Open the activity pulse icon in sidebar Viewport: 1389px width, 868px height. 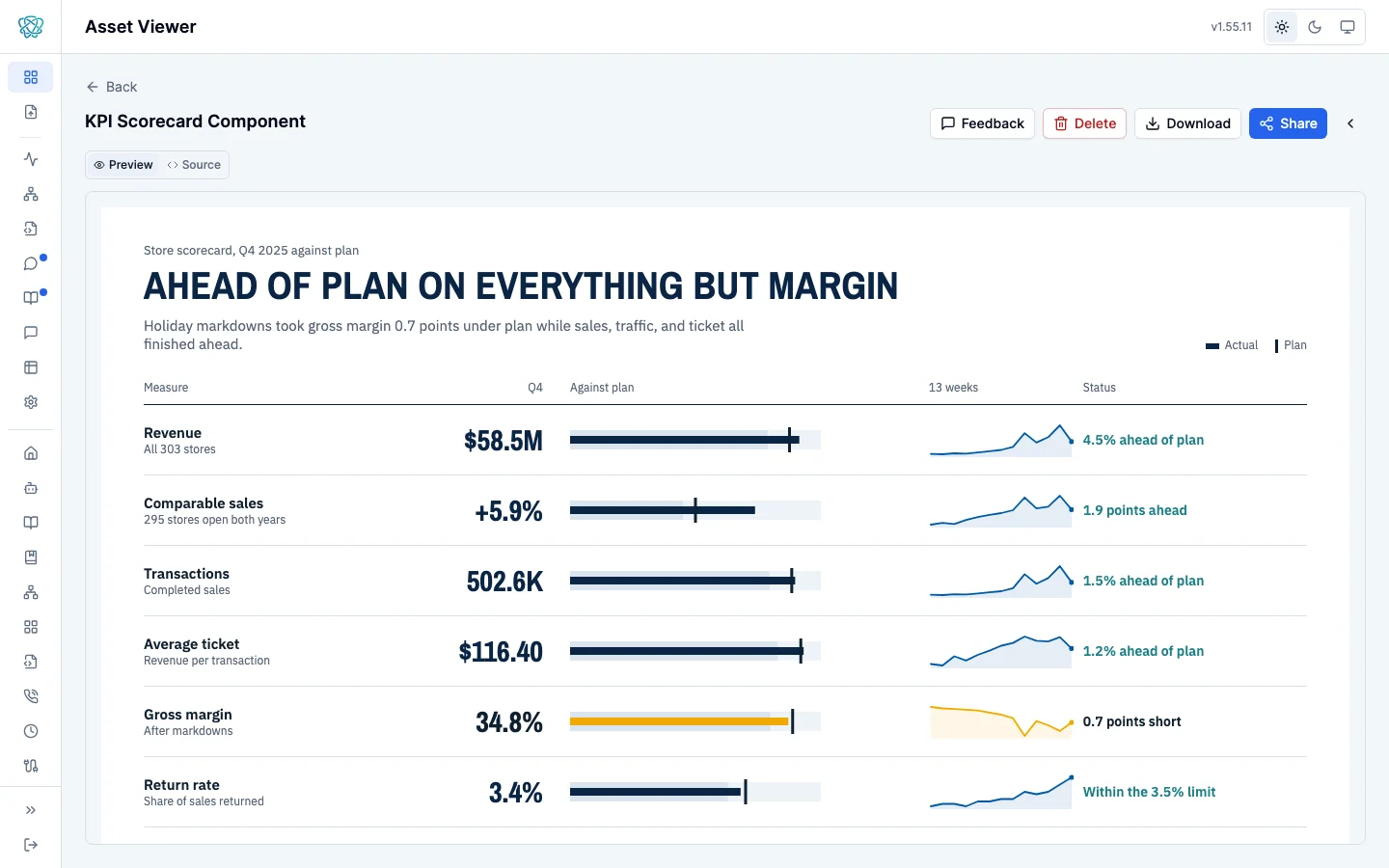tap(31, 159)
